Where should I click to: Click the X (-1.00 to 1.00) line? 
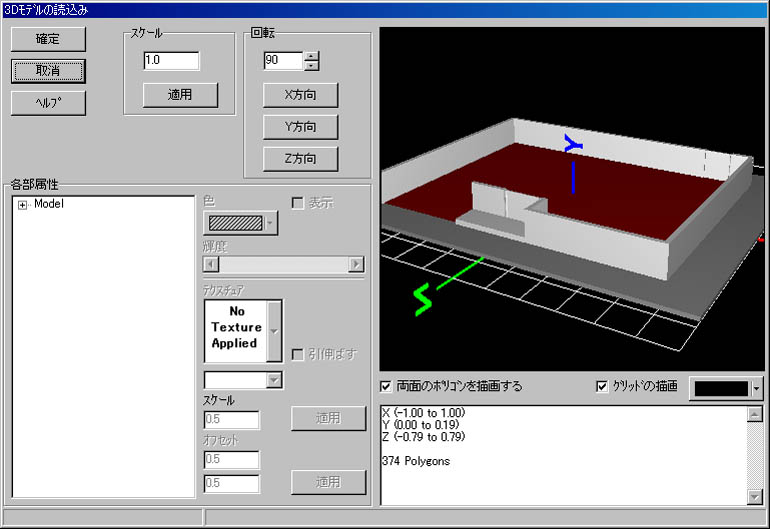(423, 413)
